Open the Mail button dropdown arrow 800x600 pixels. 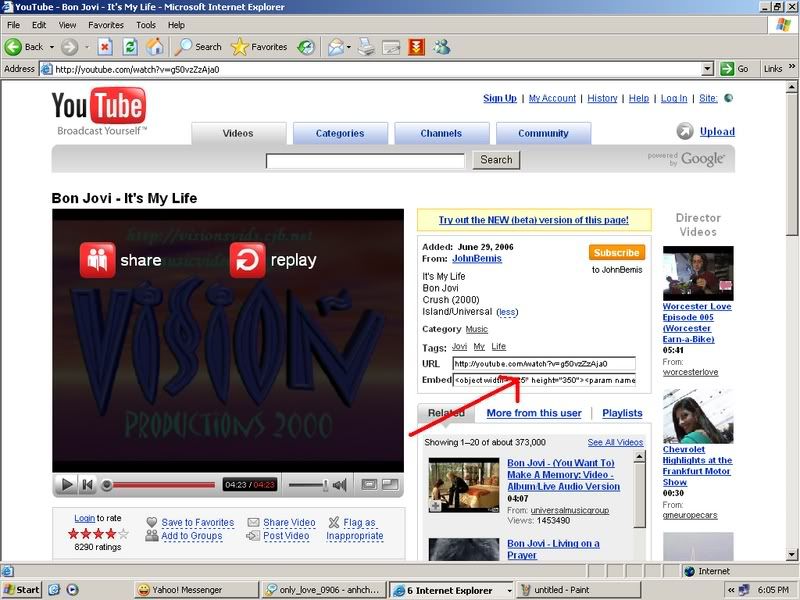349,47
